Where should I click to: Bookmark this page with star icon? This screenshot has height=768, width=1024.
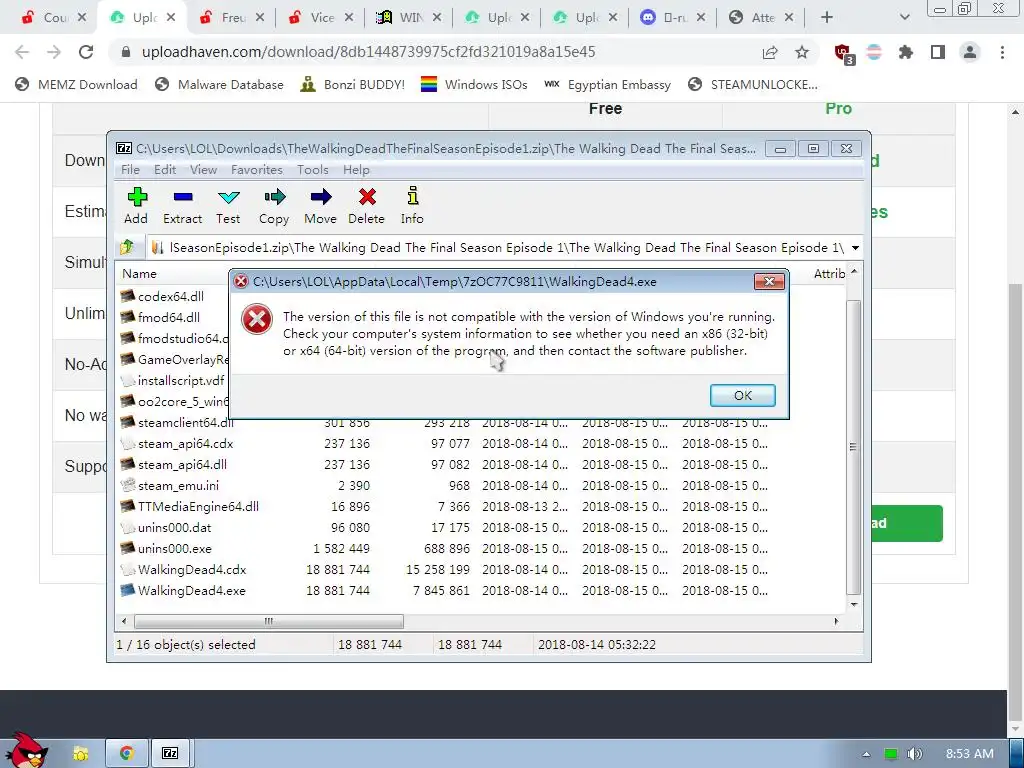click(802, 52)
